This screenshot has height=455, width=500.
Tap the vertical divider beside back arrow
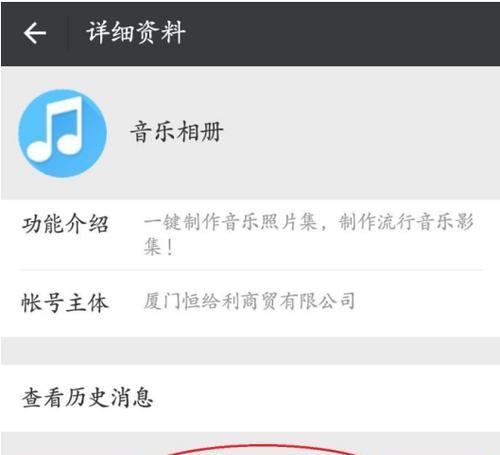68,33
